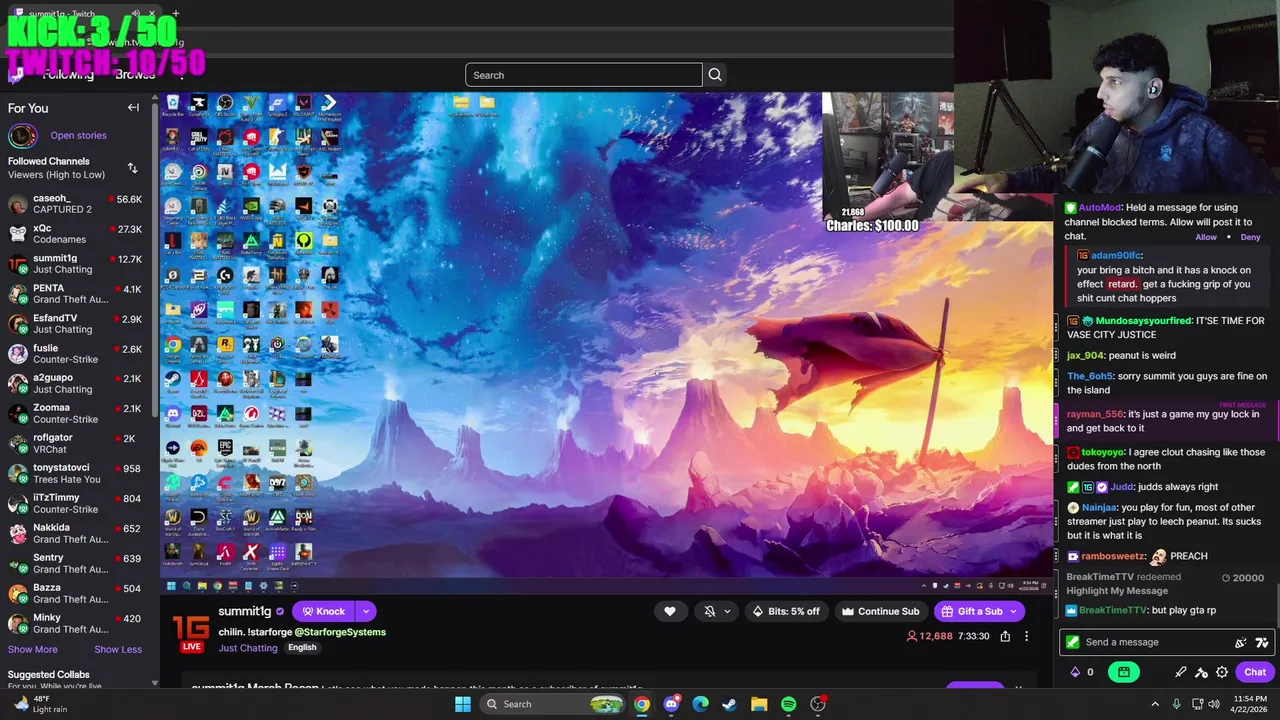Screen dimensions: 1280x720
Task: Expand the Knock button dropdown arrow
Action: click(366, 611)
